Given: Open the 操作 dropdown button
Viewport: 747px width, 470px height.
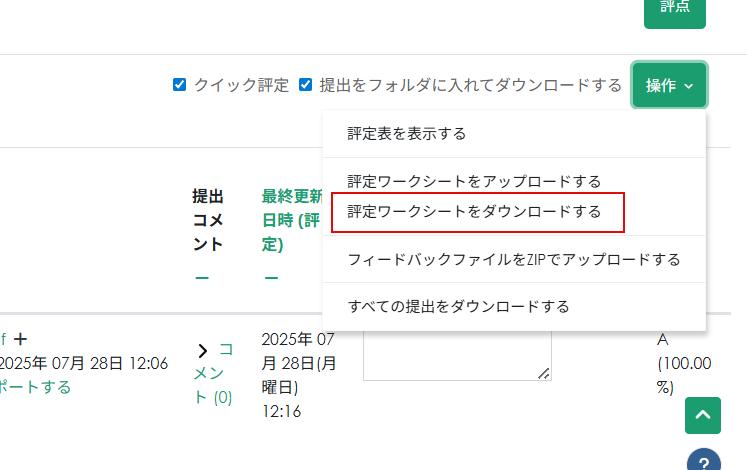Looking at the screenshot, I should coord(669,85).
